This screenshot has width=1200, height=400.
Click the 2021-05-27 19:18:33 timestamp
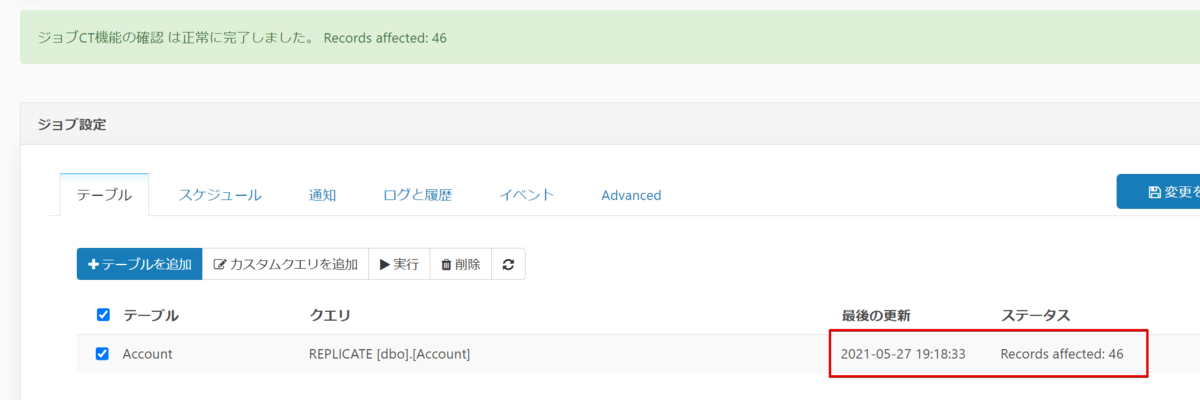click(x=903, y=354)
